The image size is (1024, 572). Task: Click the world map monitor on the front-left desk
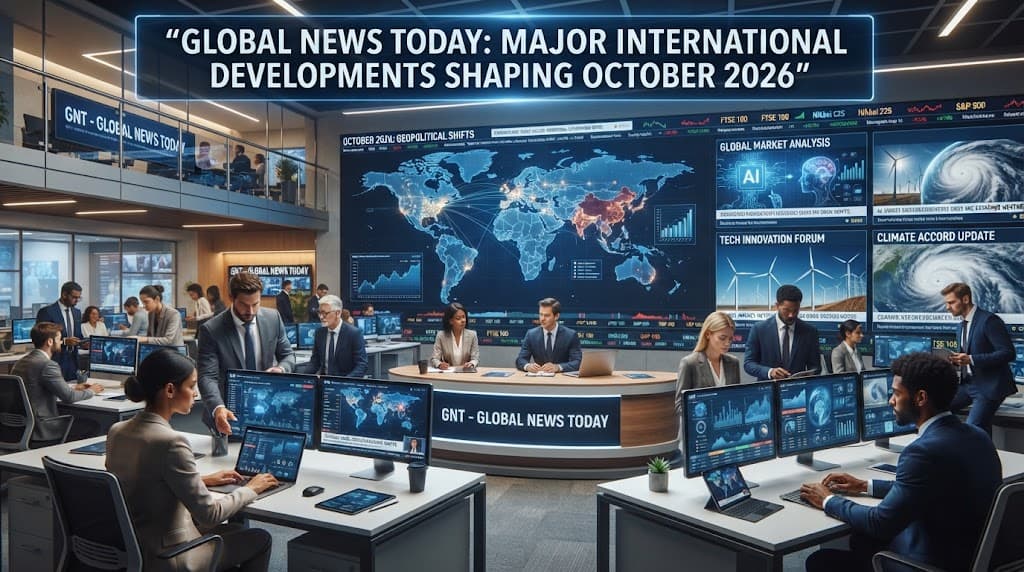(x=375, y=422)
